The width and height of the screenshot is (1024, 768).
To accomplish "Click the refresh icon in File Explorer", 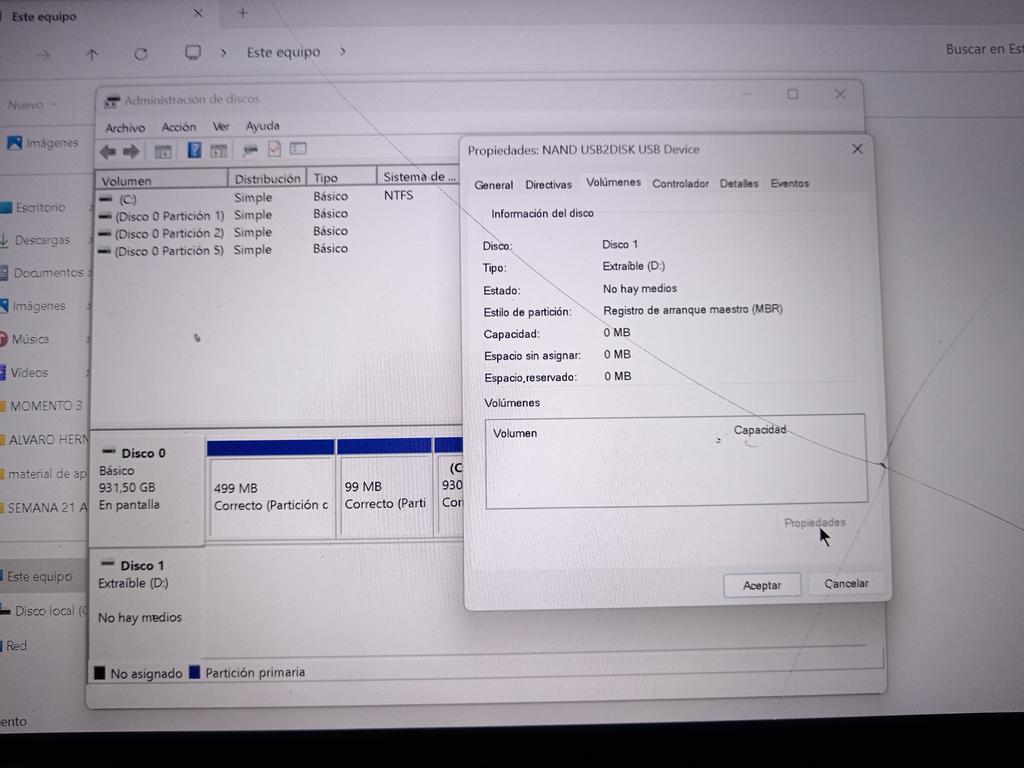I will [140, 54].
